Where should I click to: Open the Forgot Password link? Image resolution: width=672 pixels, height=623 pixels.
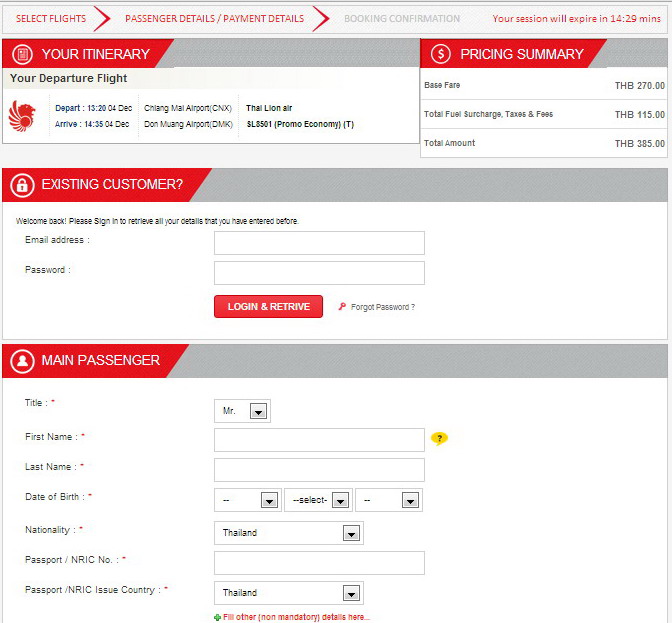(382, 307)
